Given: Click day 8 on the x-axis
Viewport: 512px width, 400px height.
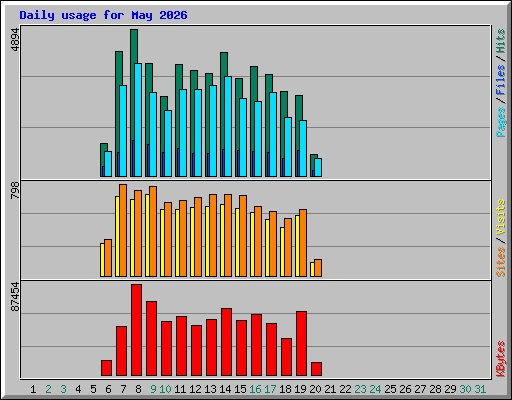Looking at the screenshot, I should (138, 389).
